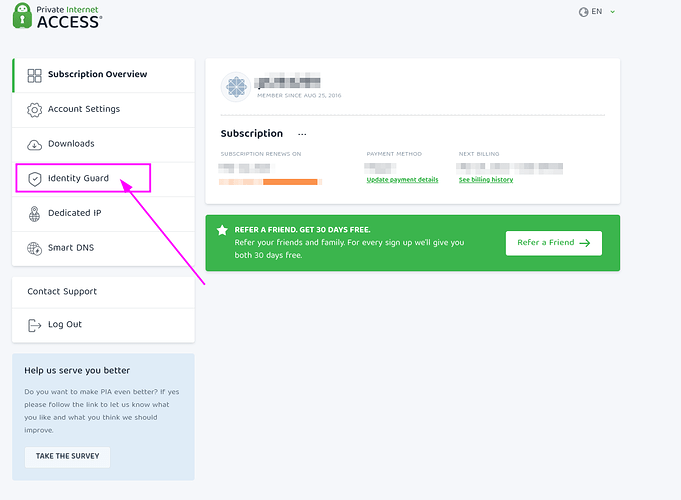Open the Downloads section
The width and height of the screenshot is (681, 500).
103,145
